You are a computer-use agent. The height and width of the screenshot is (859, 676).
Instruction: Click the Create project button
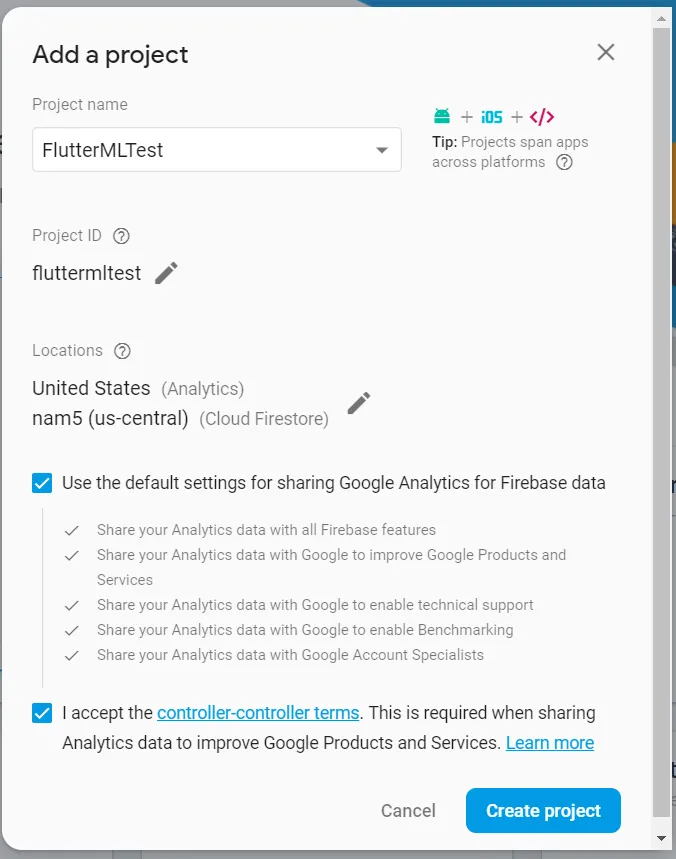tap(543, 810)
